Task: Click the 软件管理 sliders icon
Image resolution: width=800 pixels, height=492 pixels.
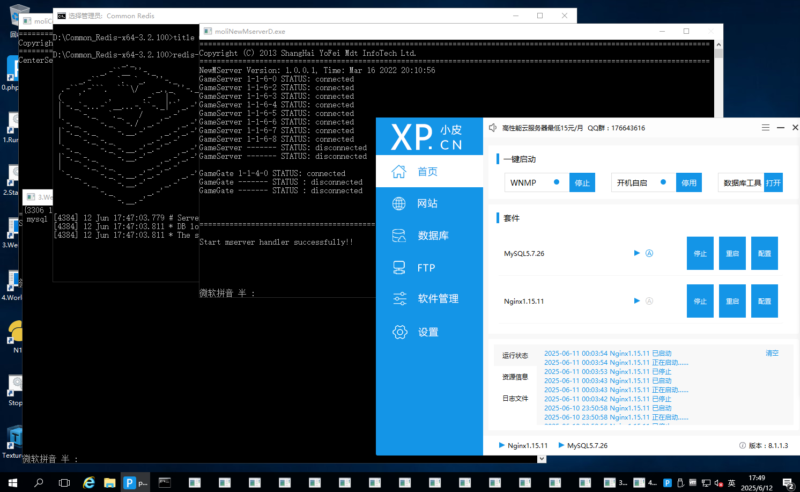Action: tap(400, 299)
